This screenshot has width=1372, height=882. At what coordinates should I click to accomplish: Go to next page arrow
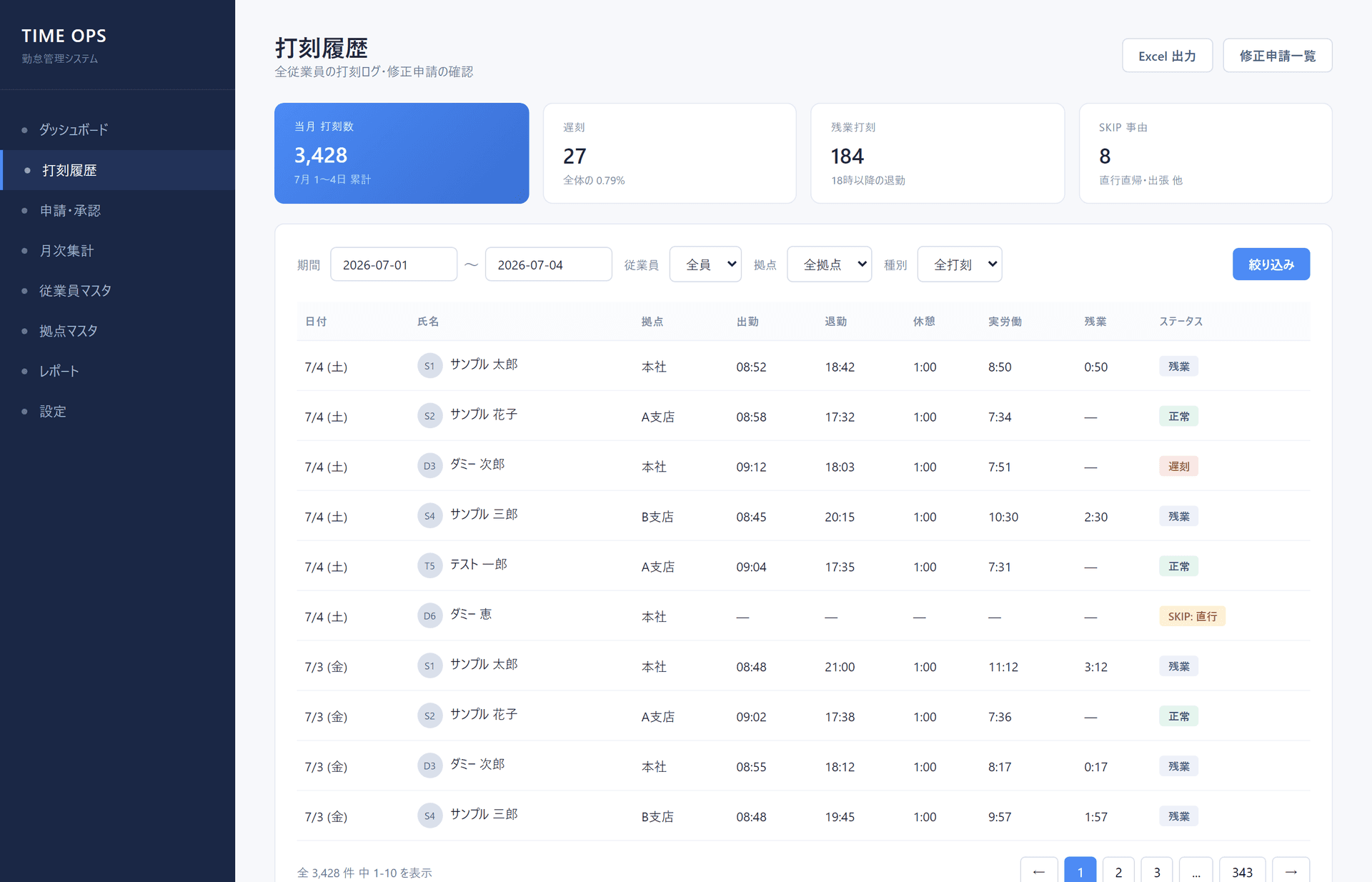click(x=1291, y=871)
